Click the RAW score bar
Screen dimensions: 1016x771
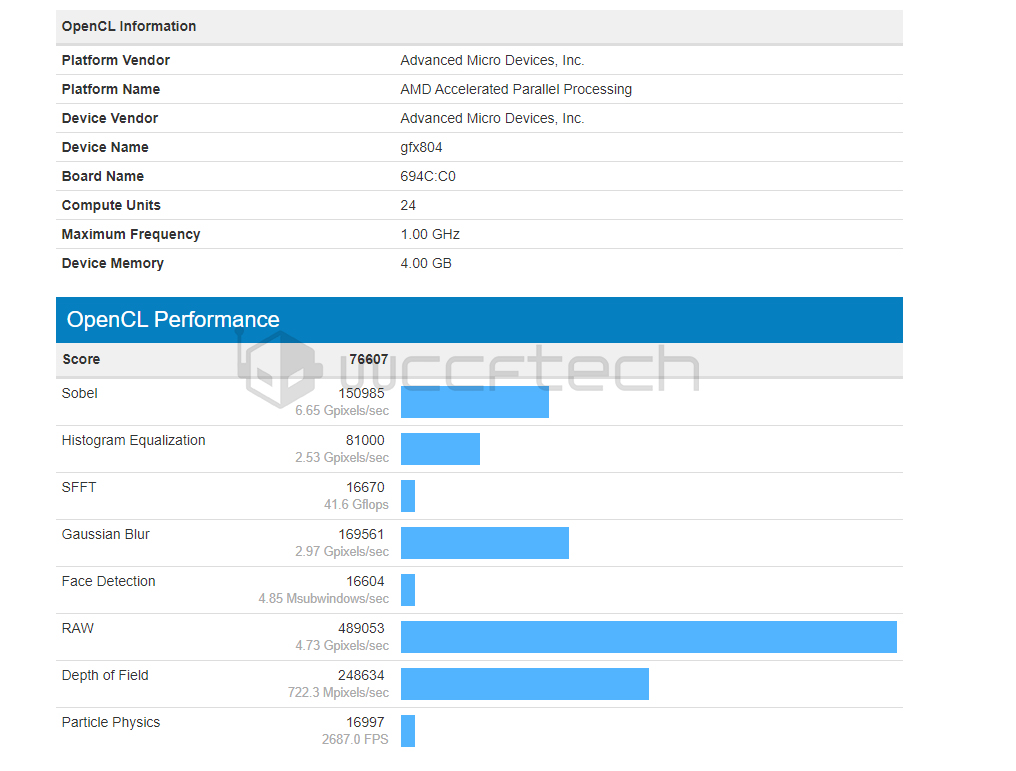tap(649, 637)
